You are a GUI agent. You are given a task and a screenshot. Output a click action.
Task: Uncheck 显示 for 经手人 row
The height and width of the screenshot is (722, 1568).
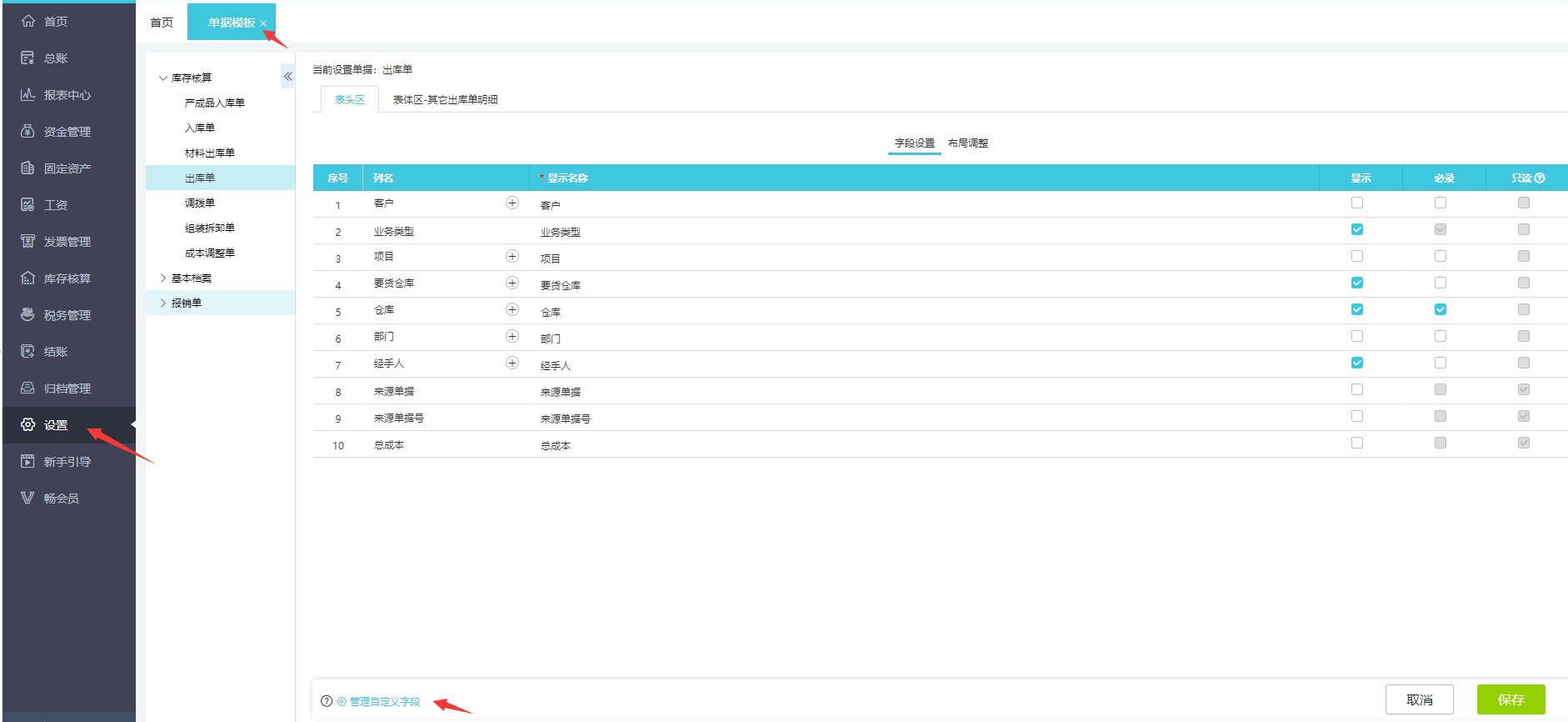[x=1357, y=363]
